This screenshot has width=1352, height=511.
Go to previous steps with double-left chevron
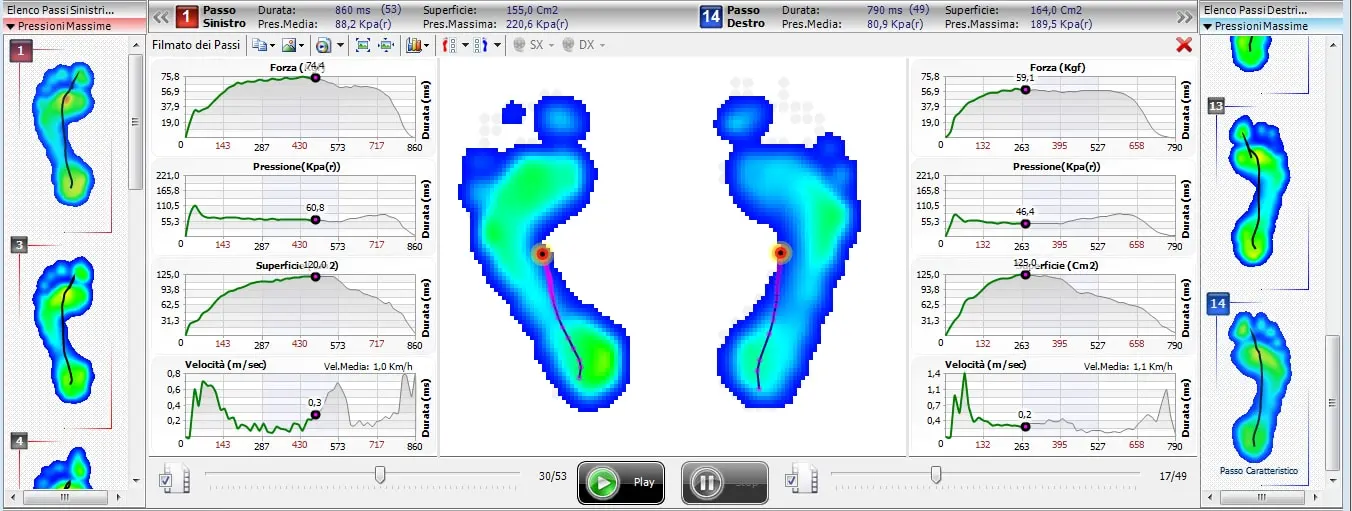pyautogui.click(x=160, y=17)
